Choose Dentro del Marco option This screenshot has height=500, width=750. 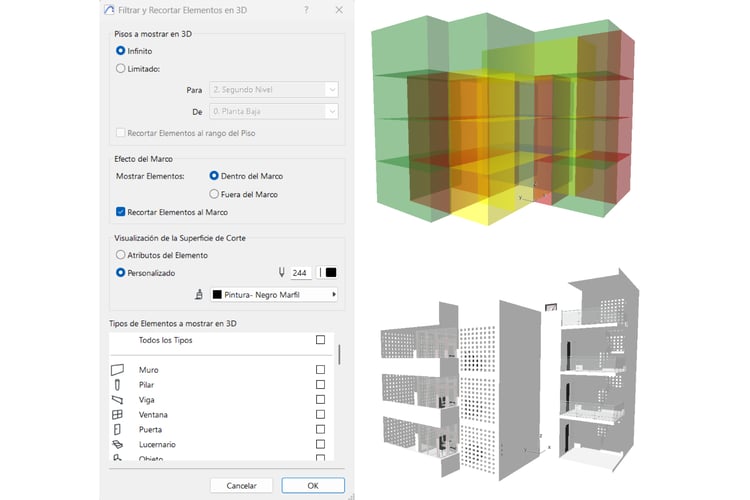(214, 176)
